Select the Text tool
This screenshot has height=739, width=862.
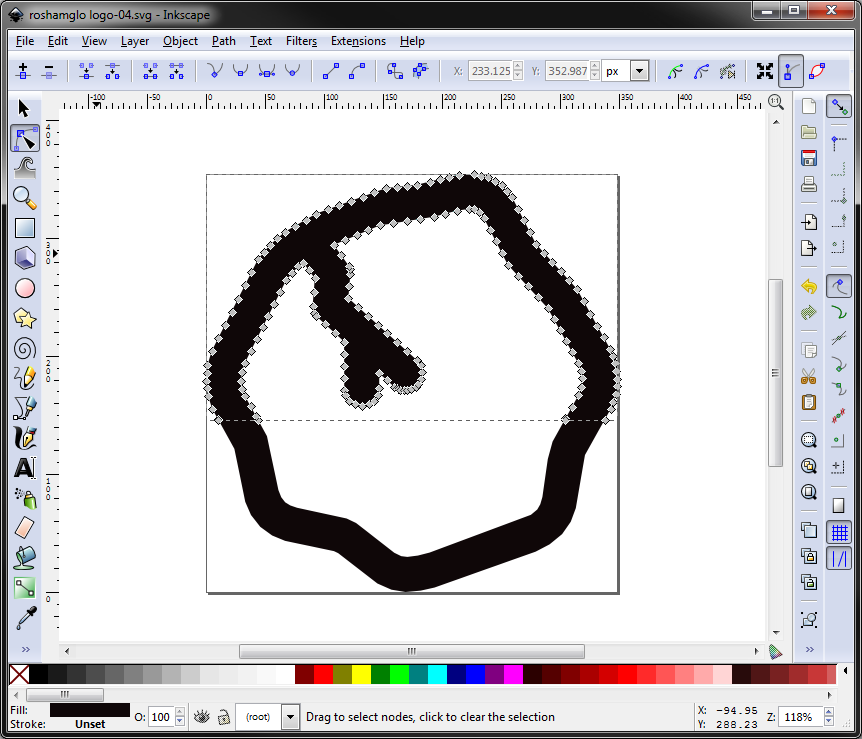pyautogui.click(x=25, y=468)
